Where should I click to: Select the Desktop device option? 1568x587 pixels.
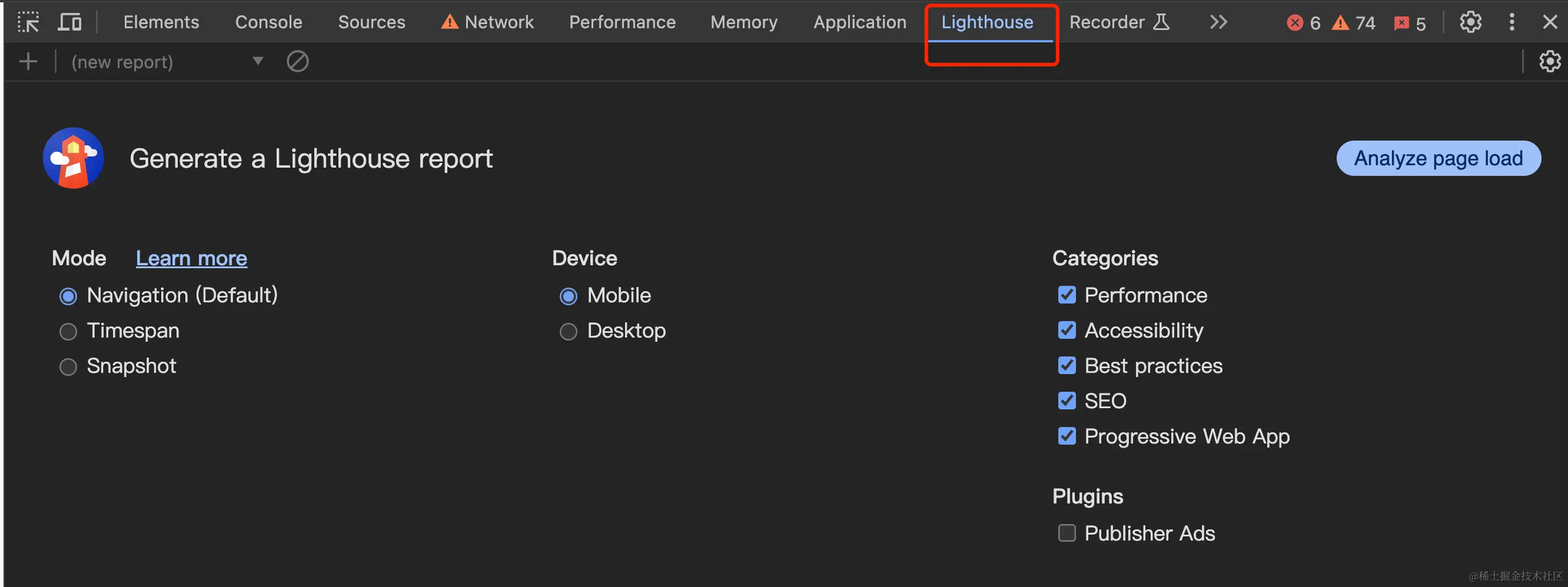coord(569,332)
